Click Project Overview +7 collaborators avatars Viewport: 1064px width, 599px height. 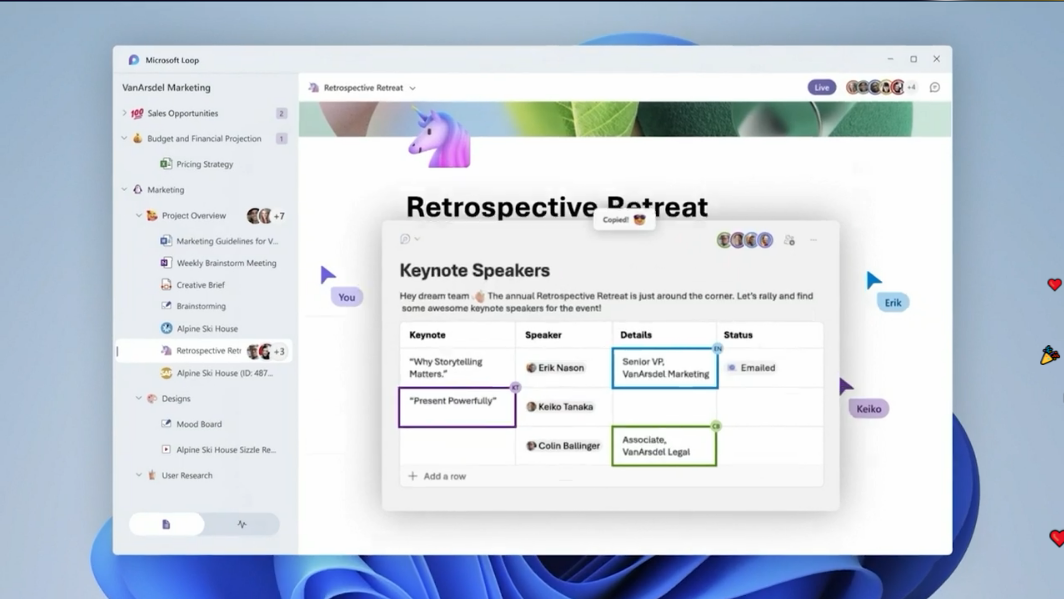click(266, 216)
